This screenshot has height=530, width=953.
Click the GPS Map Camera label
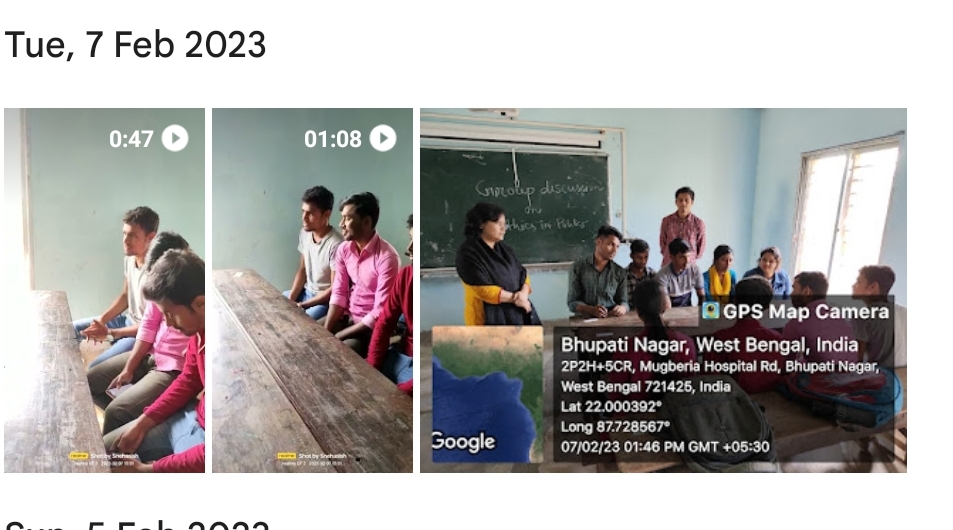pos(806,311)
